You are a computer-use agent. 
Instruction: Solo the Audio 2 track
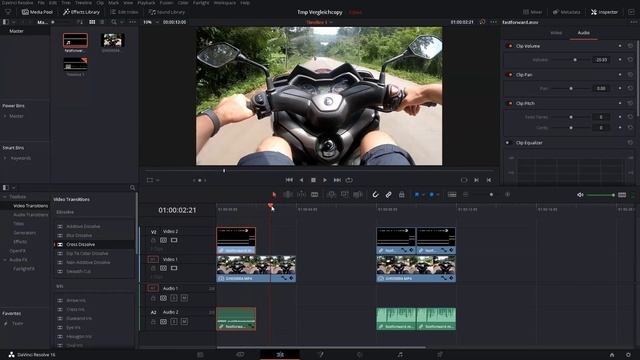(174, 322)
